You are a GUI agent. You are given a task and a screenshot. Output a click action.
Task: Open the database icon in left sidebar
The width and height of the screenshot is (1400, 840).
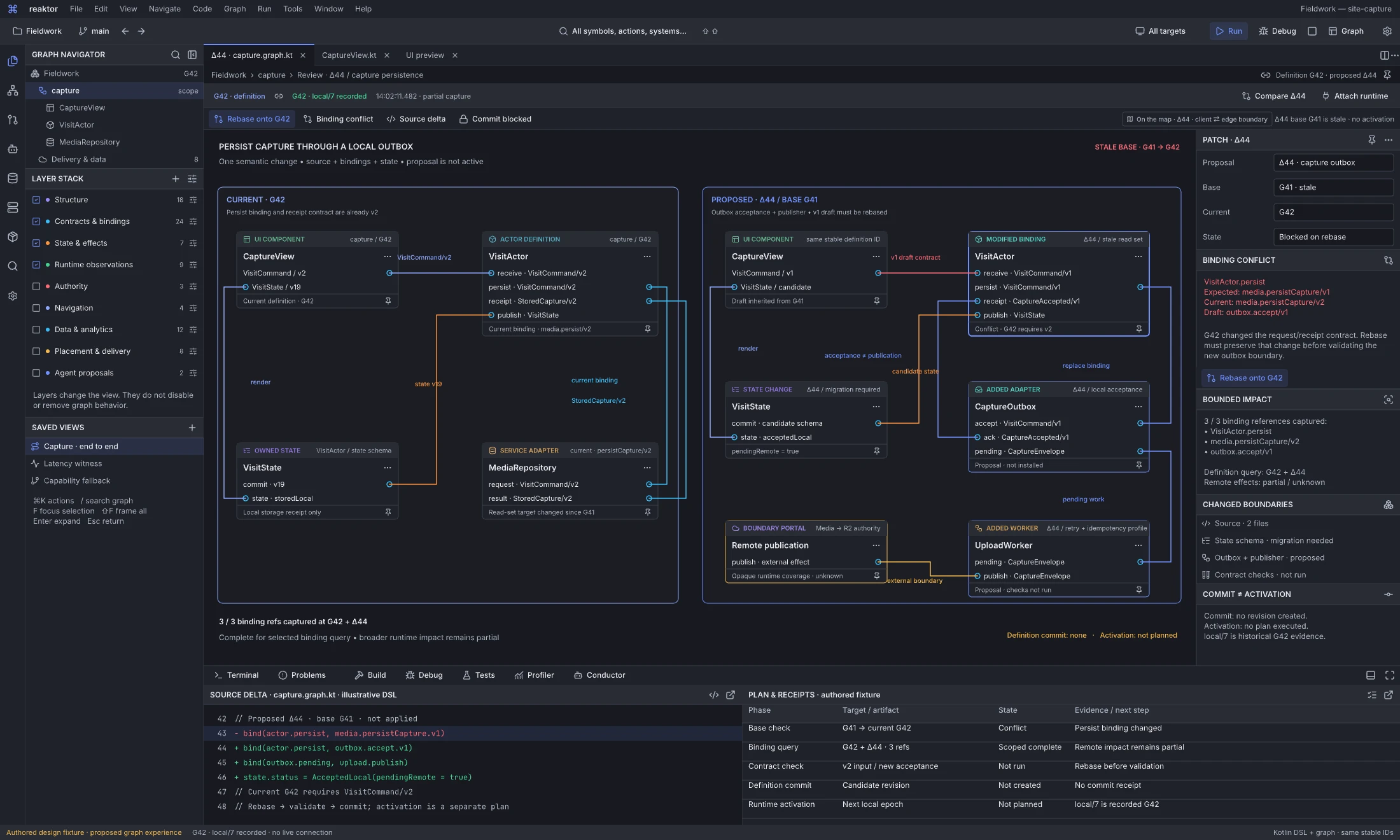tap(12, 178)
